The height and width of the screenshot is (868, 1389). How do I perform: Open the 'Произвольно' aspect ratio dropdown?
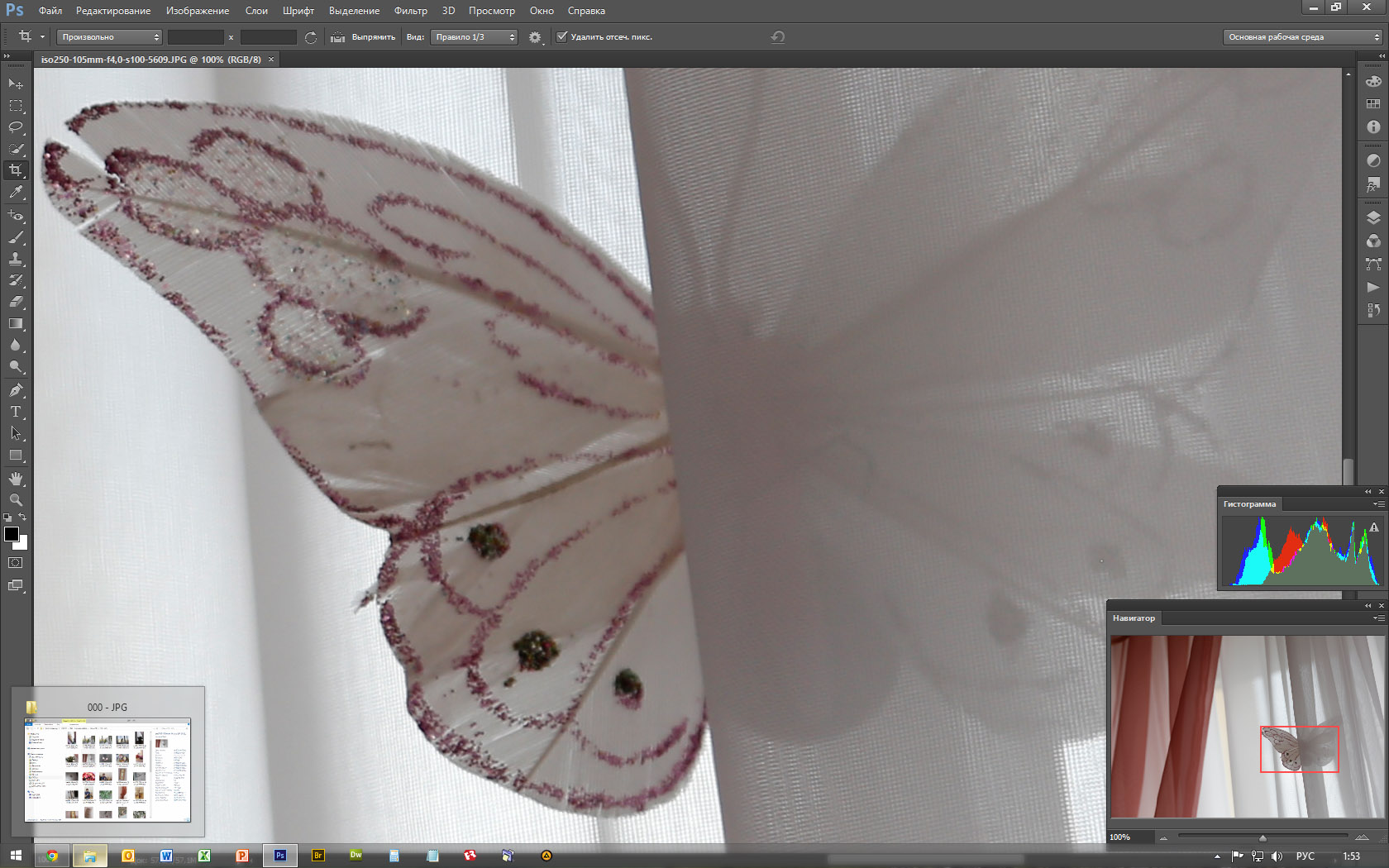110,37
